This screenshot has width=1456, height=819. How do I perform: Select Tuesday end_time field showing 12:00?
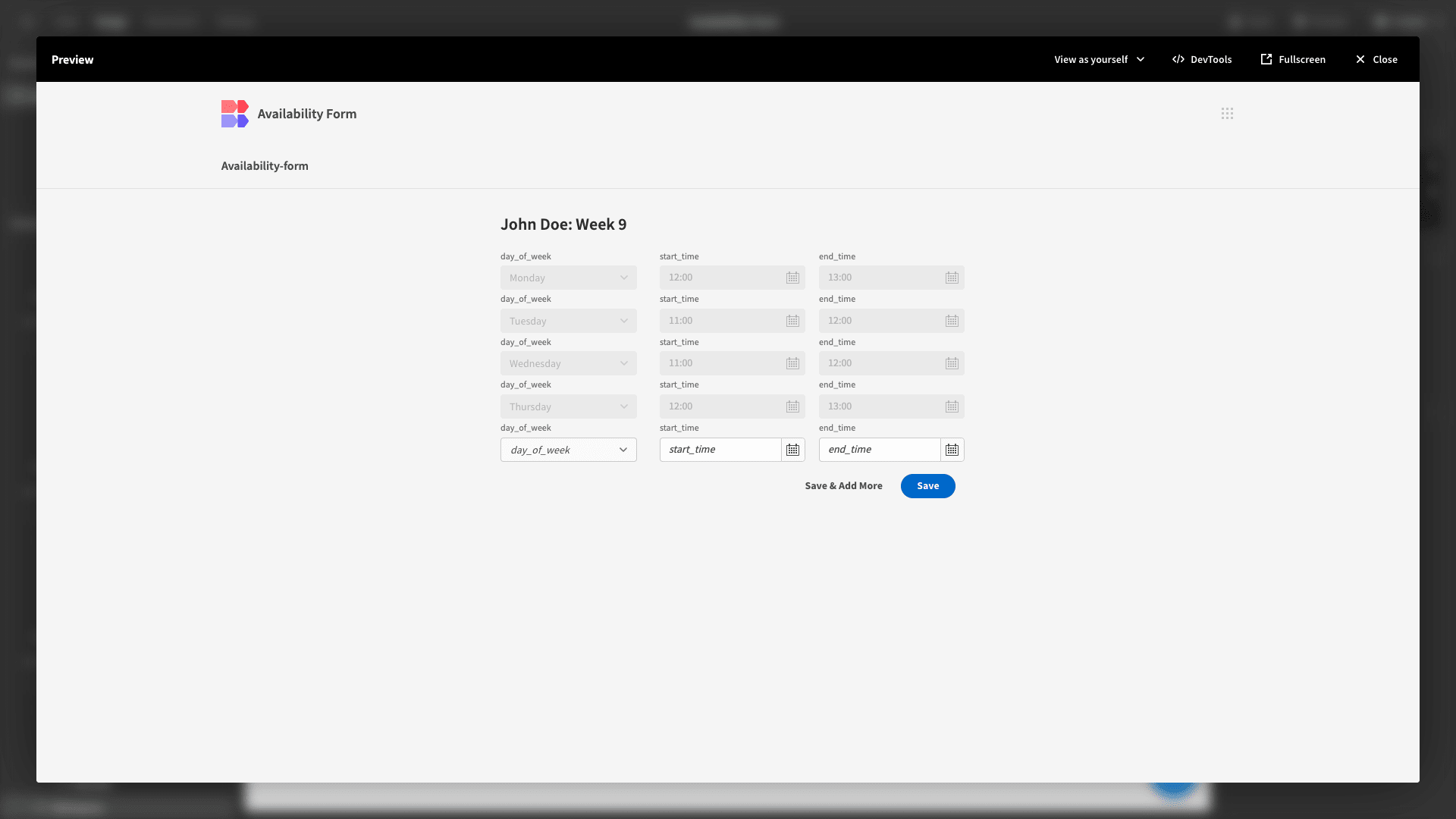coord(892,321)
